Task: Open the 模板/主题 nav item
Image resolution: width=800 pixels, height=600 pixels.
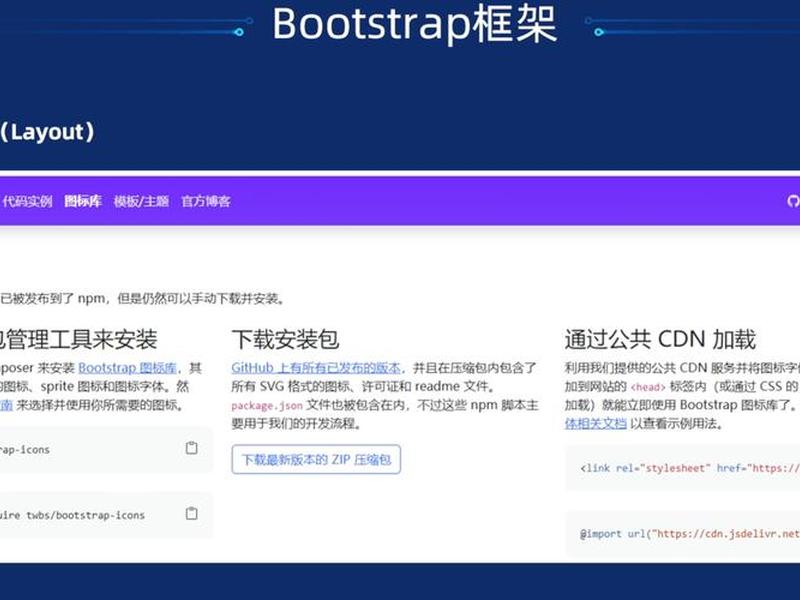Action: [141, 202]
